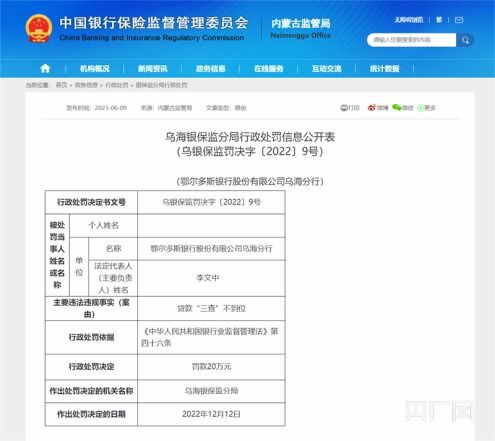Share via the WeChat (微信) icon
The height and width of the screenshot is (441, 495).
pyautogui.click(x=403, y=108)
